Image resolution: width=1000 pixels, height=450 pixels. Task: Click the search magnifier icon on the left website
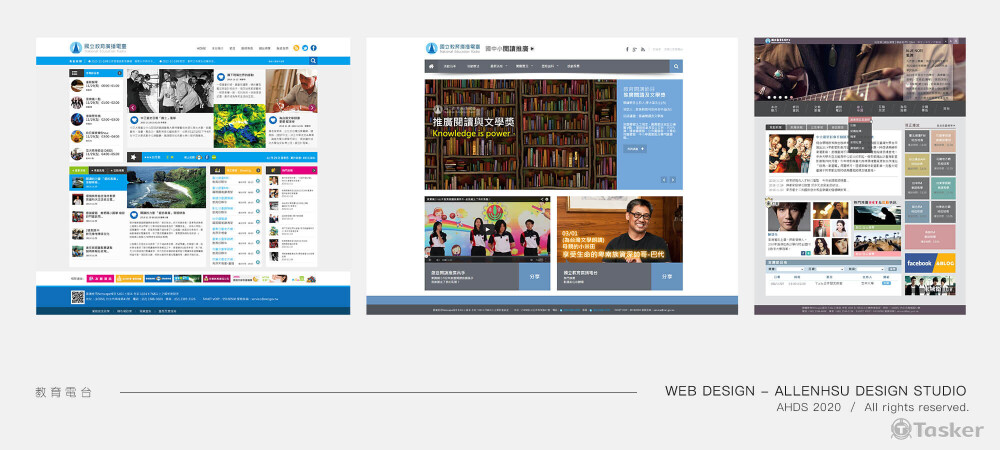[313, 61]
